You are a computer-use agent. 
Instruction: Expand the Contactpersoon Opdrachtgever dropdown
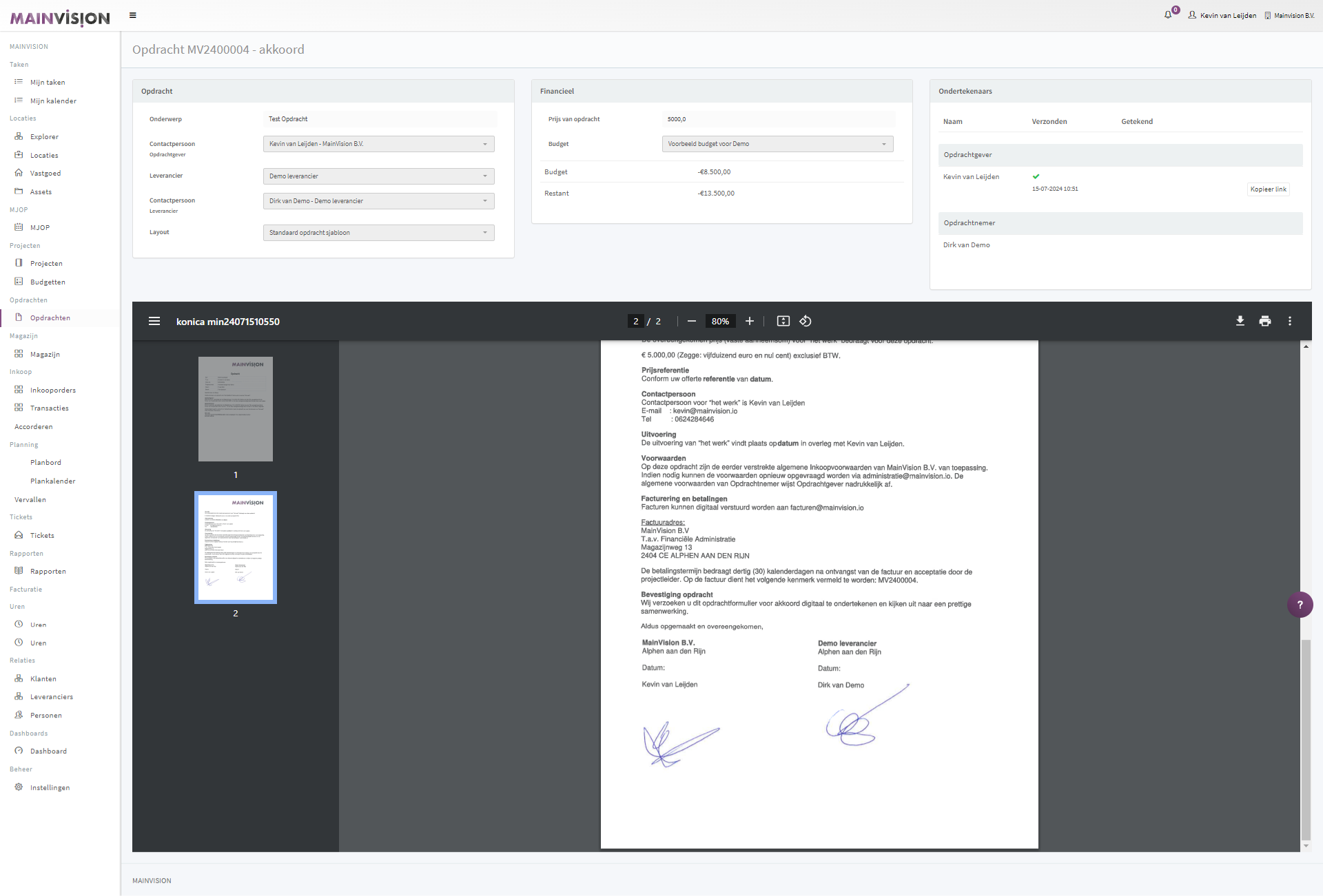coord(378,144)
